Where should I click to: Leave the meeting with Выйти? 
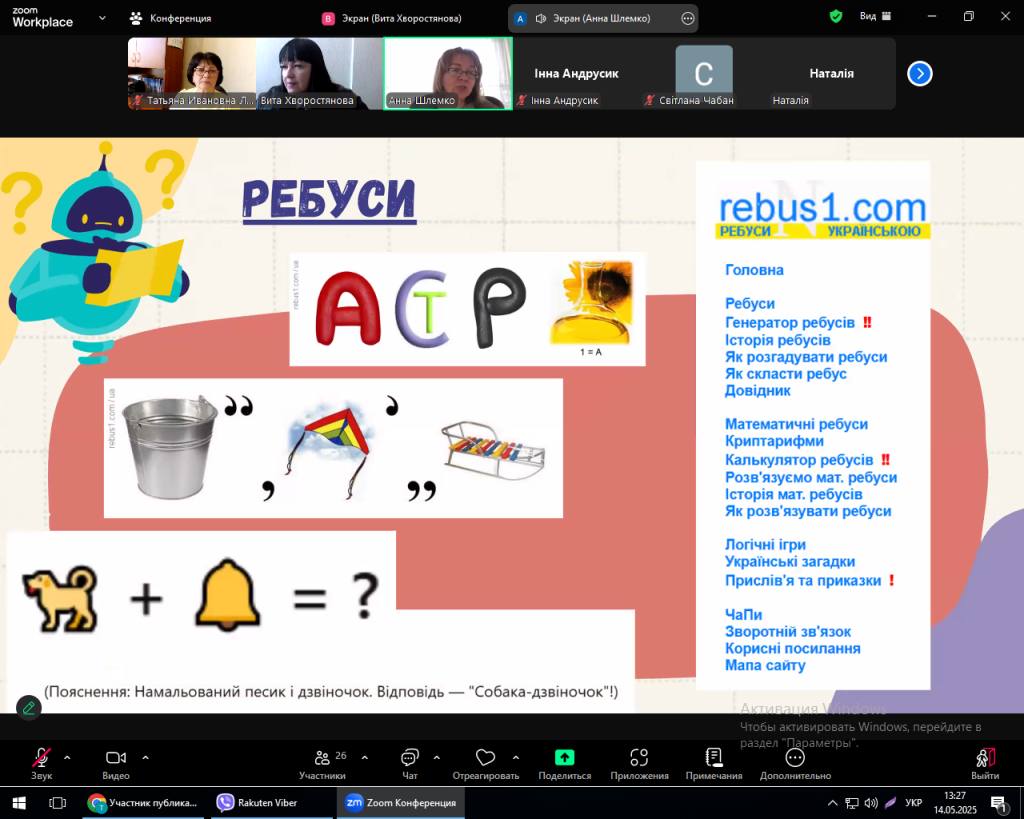point(985,763)
